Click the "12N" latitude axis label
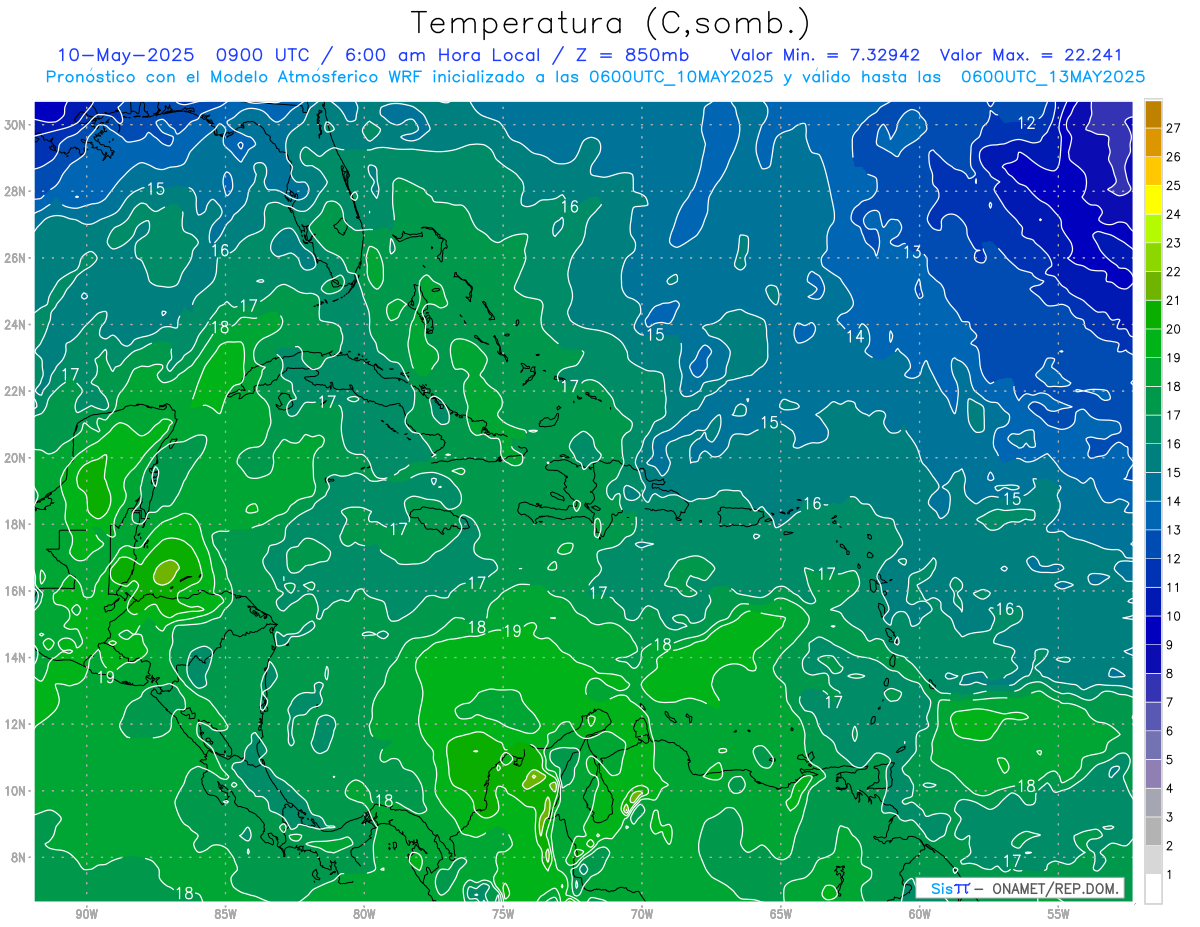The image size is (1200, 927). pyautogui.click(x=16, y=724)
